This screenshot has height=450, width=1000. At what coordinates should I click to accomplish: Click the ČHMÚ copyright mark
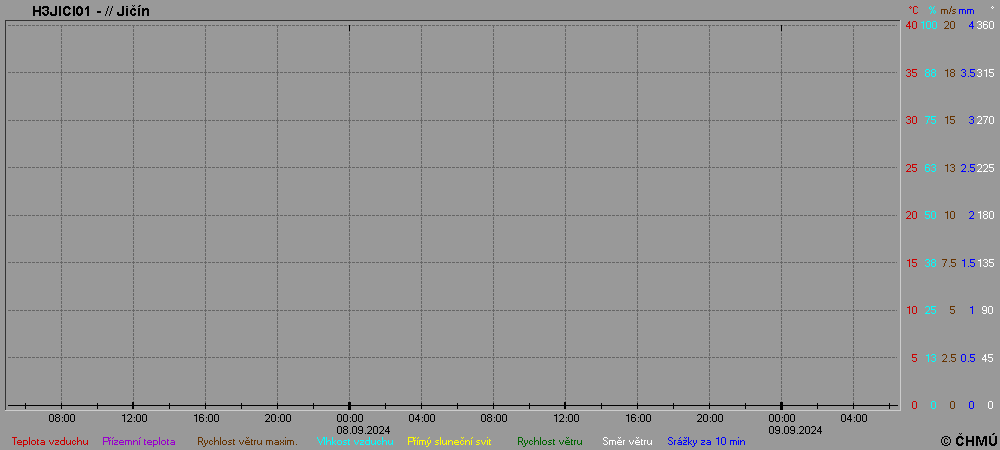coord(968,440)
